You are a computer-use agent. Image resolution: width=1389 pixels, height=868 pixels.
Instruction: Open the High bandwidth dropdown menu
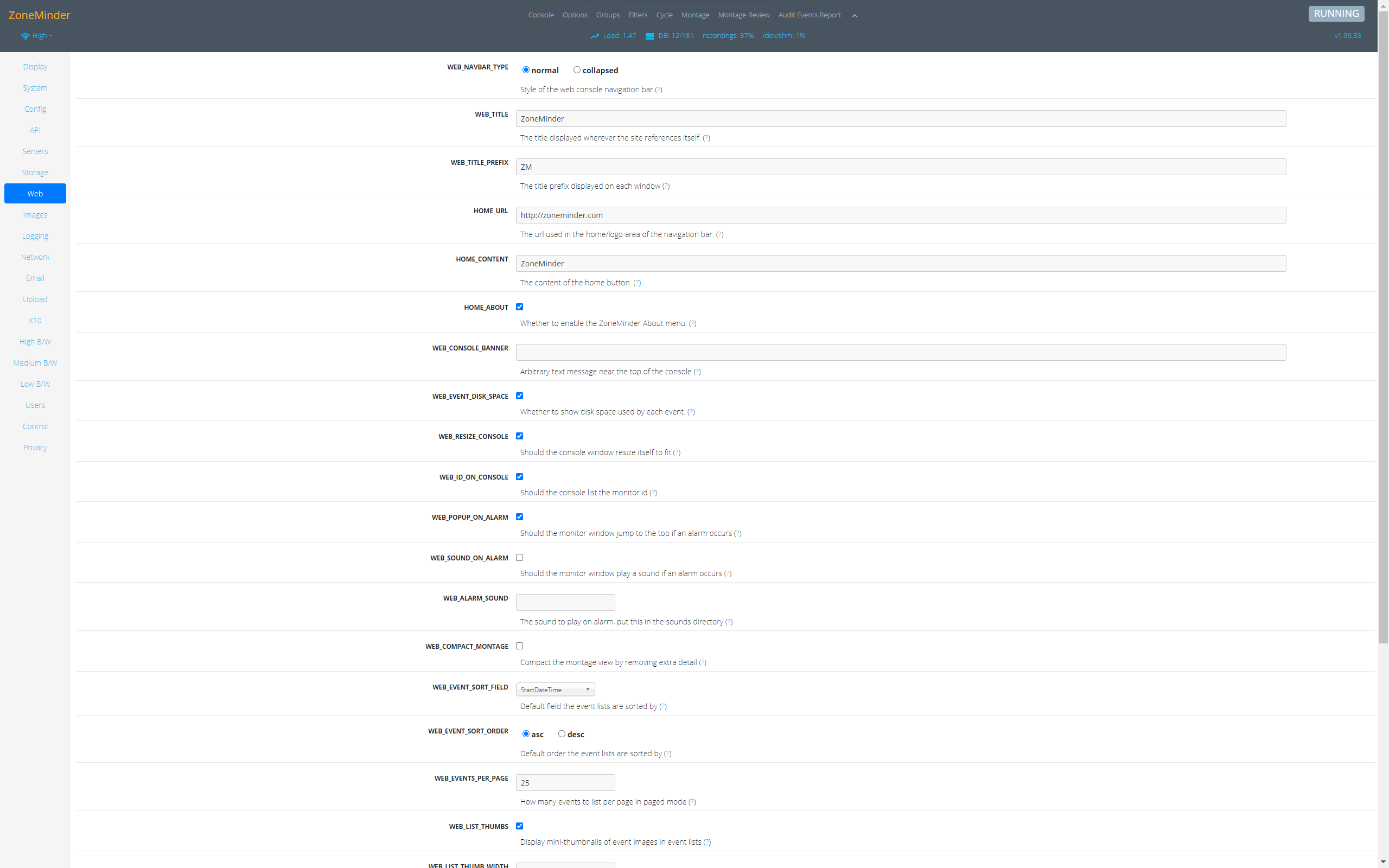click(x=41, y=36)
